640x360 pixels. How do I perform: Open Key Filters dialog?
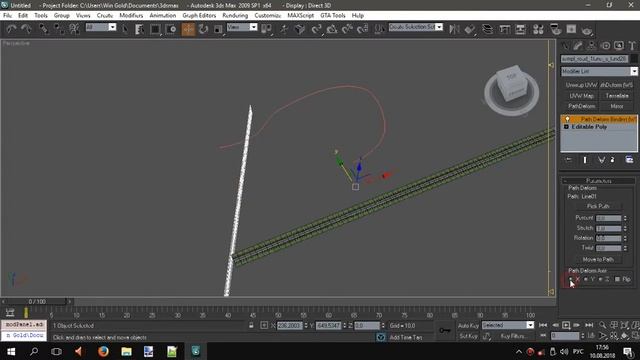point(513,336)
